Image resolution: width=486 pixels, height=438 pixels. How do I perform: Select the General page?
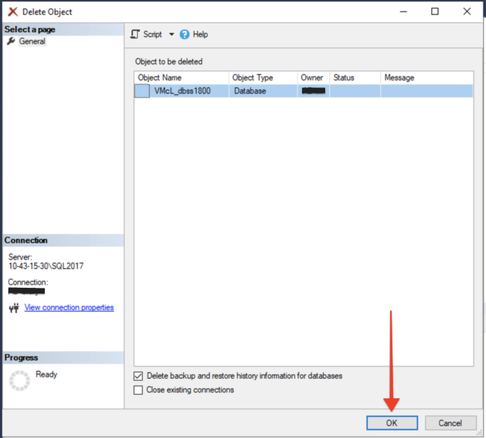coord(32,41)
